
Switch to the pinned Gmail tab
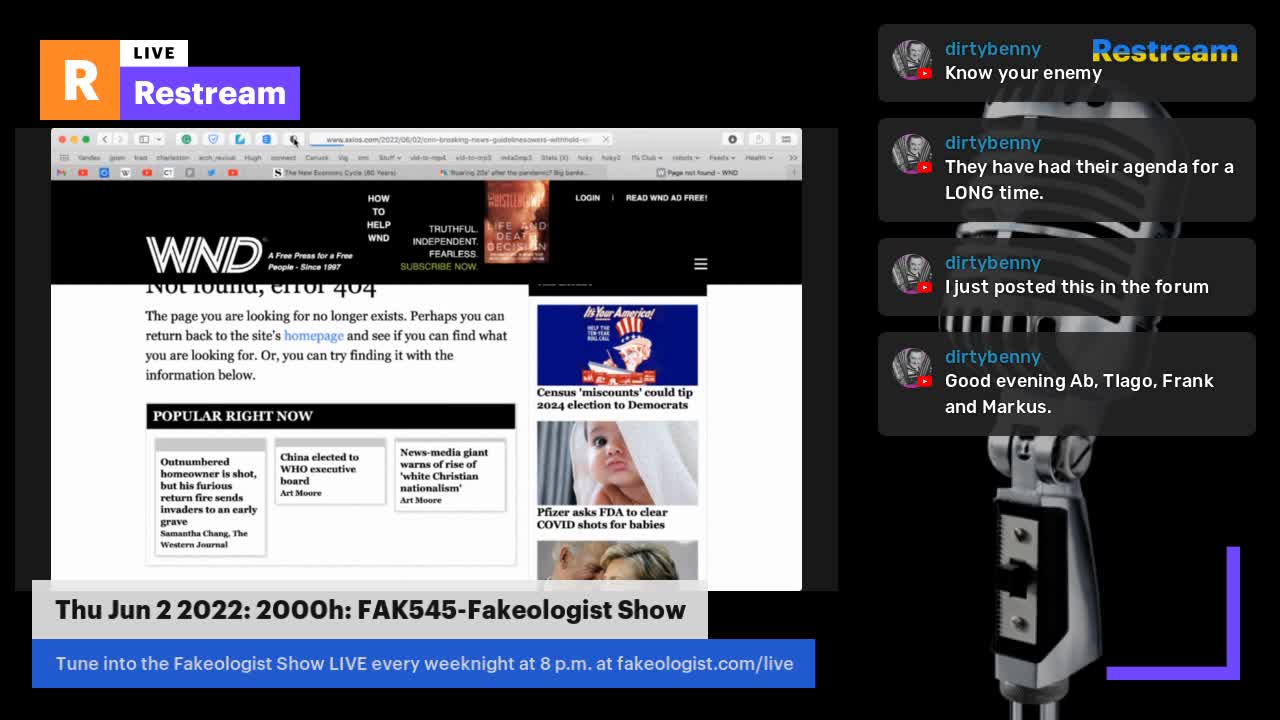(62, 173)
